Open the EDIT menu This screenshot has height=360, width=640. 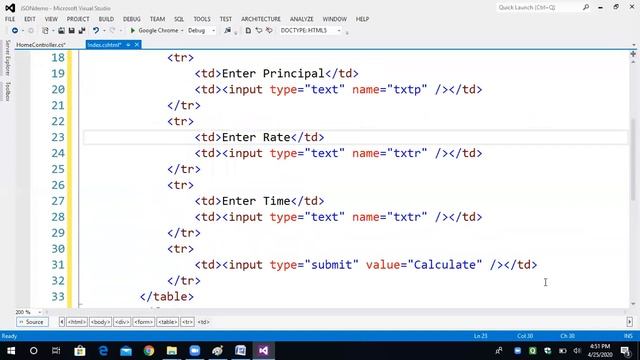(30, 19)
